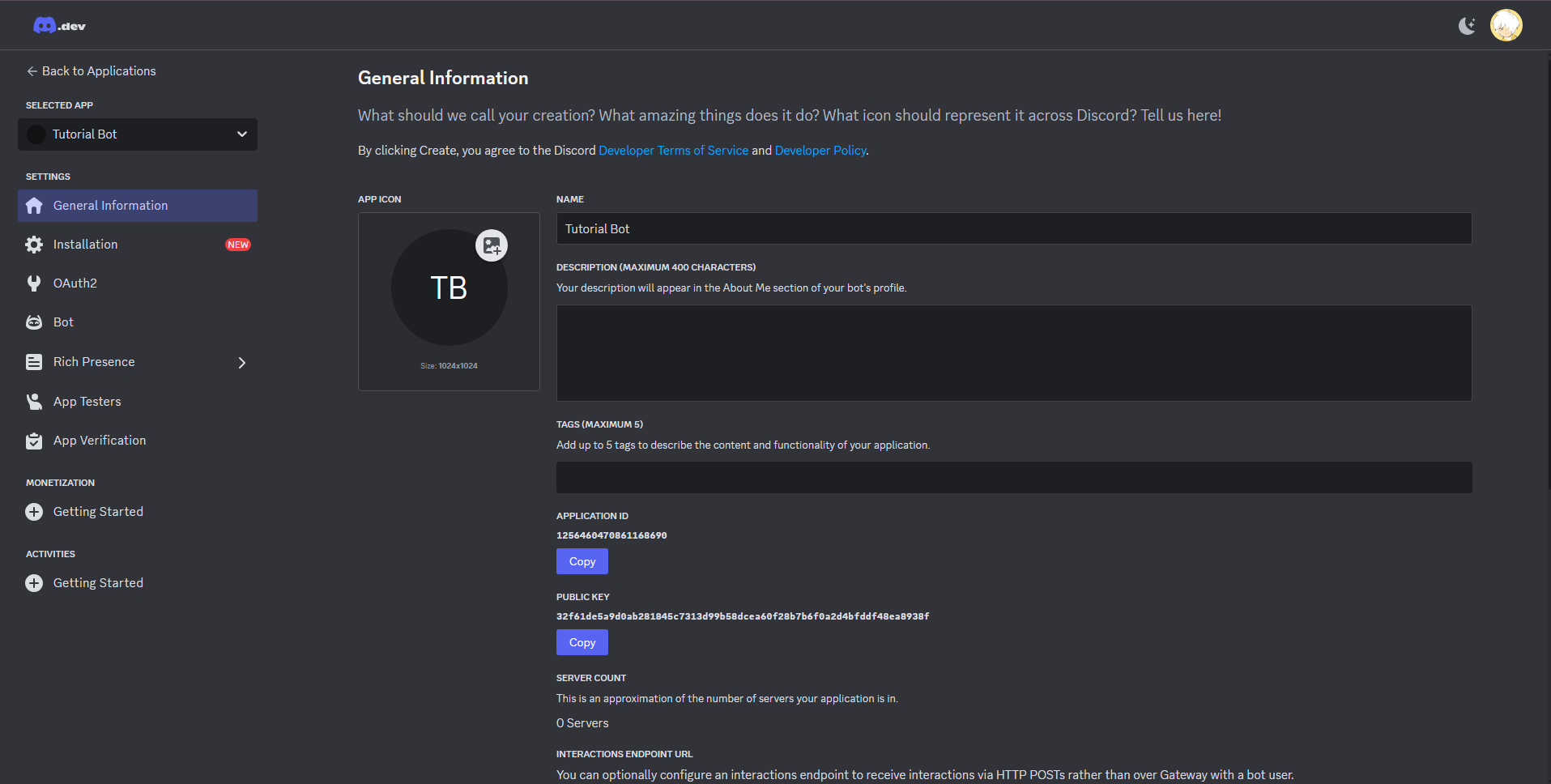Toggle the dark mode moon icon

1467,26
